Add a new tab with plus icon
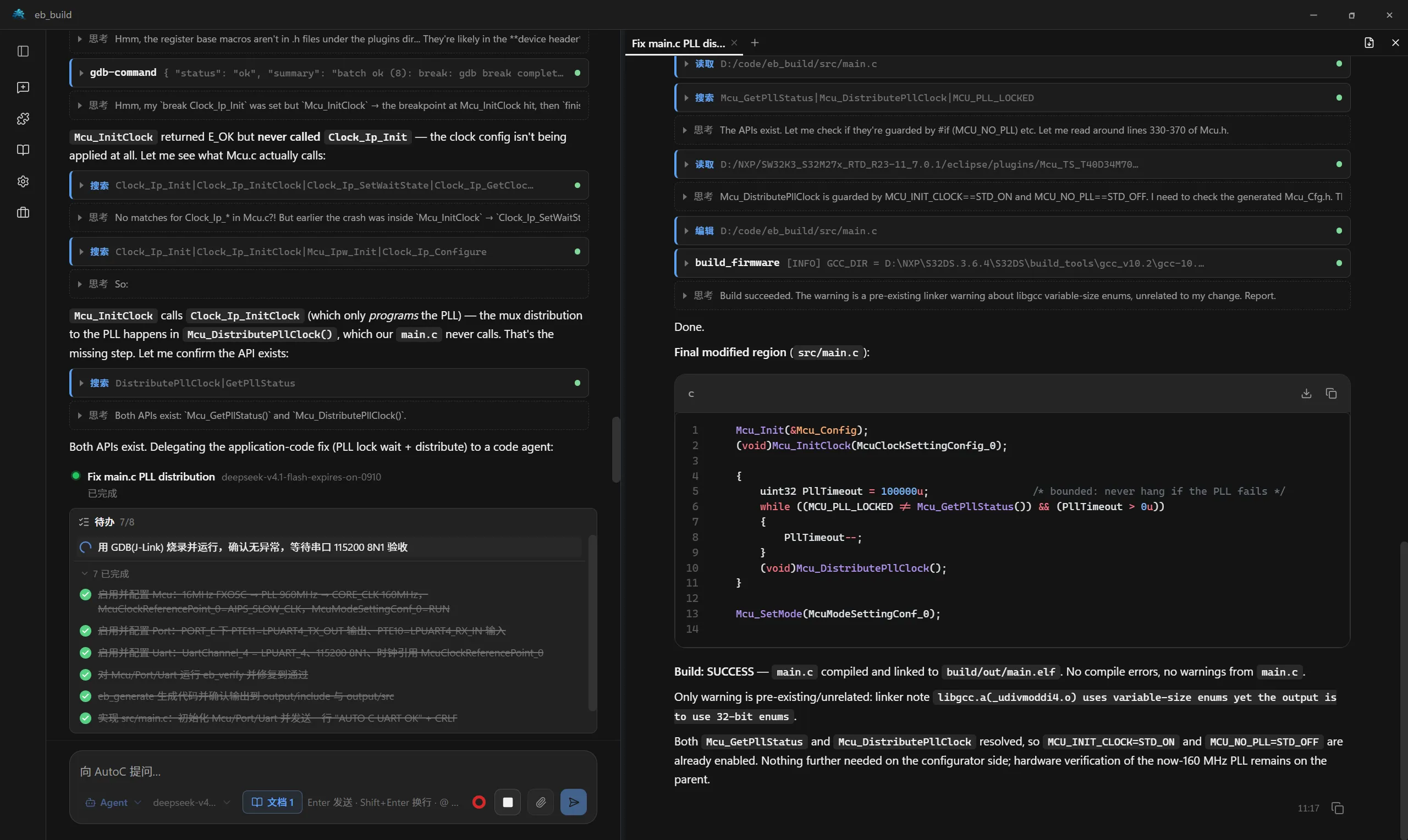The image size is (1408, 840). click(x=755, y=43)
